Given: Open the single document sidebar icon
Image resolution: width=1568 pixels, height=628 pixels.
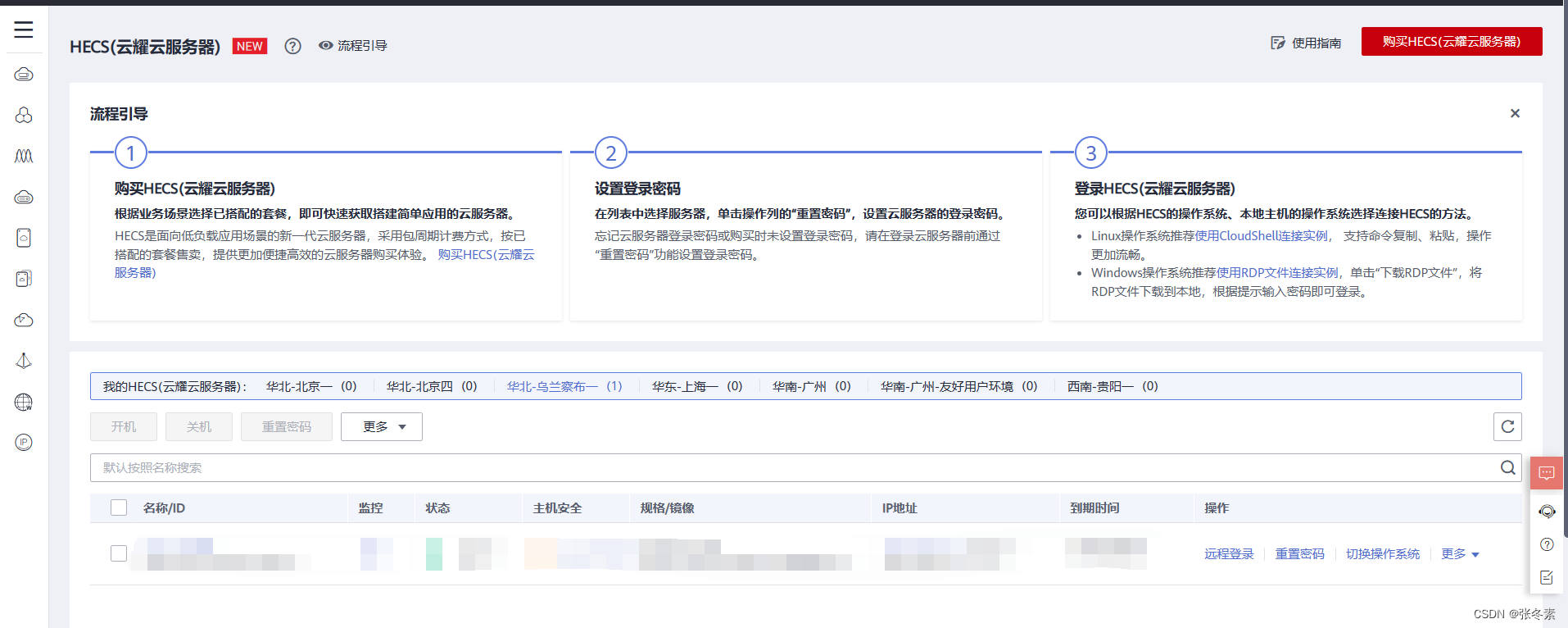Looking at the screenshot, I should pyautogui.click(x=24, y=238).
